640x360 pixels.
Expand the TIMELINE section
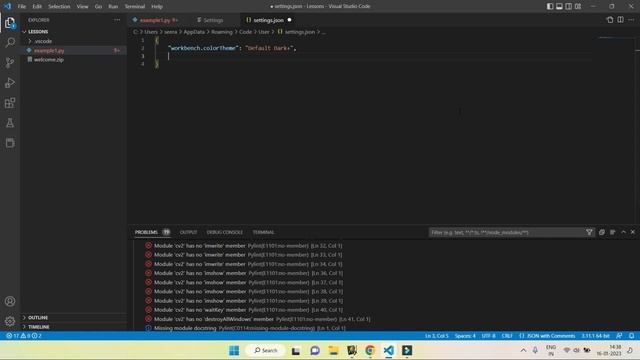[x=38, y=327]
